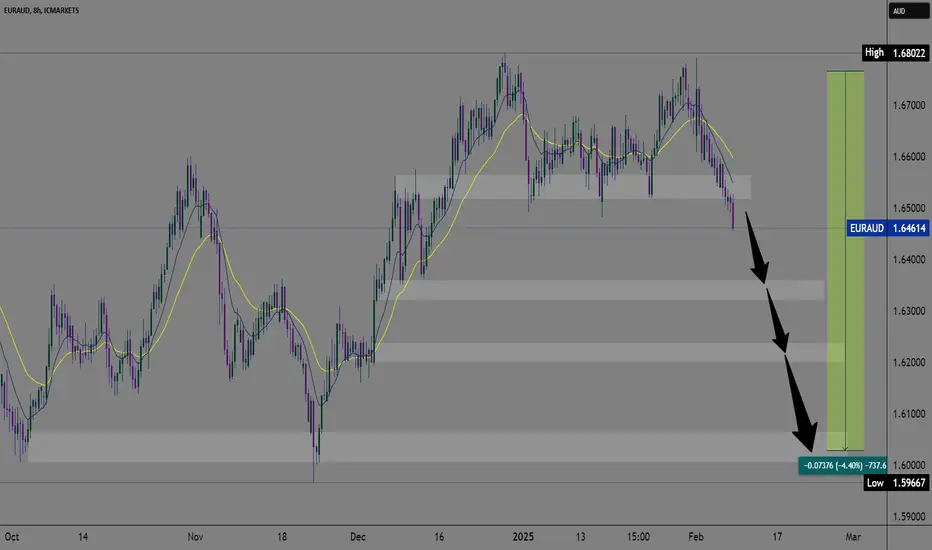The image size is (932, 550).
Task: Click the 1.67000 price axis value
Action: [909, 105]
